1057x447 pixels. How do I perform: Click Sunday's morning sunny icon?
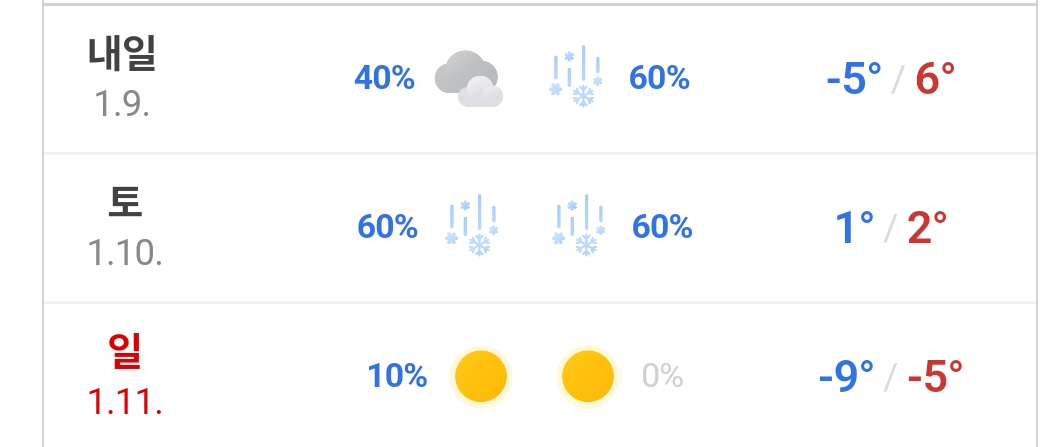click(481, 376)
